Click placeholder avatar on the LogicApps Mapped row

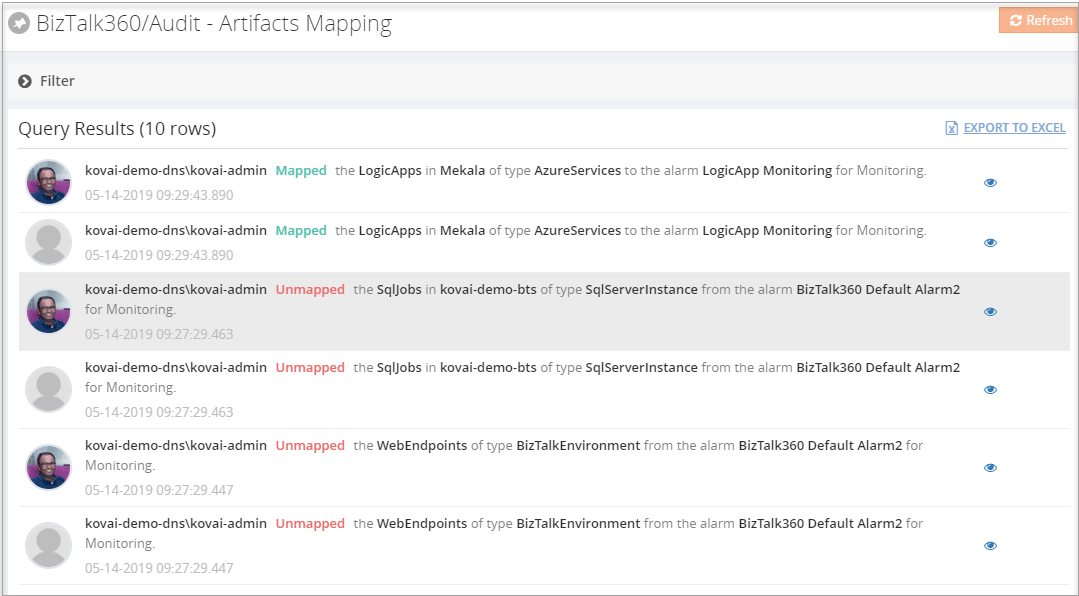48,242
